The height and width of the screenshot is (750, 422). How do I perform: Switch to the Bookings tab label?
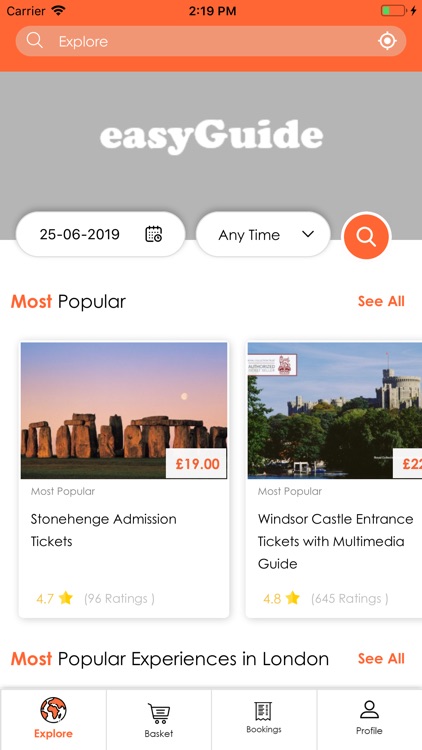tap(264, 729)
